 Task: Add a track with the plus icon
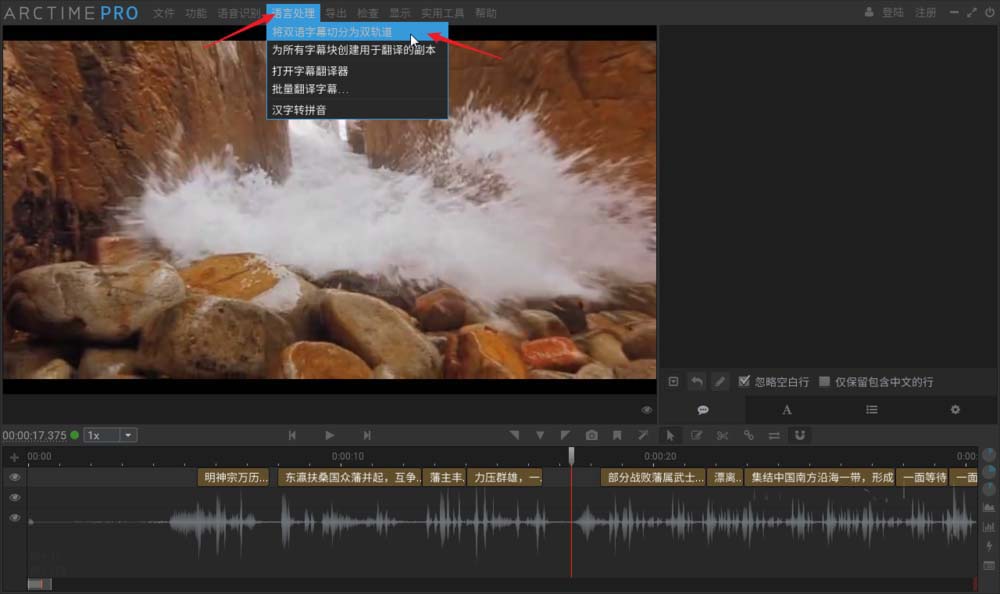14,457
